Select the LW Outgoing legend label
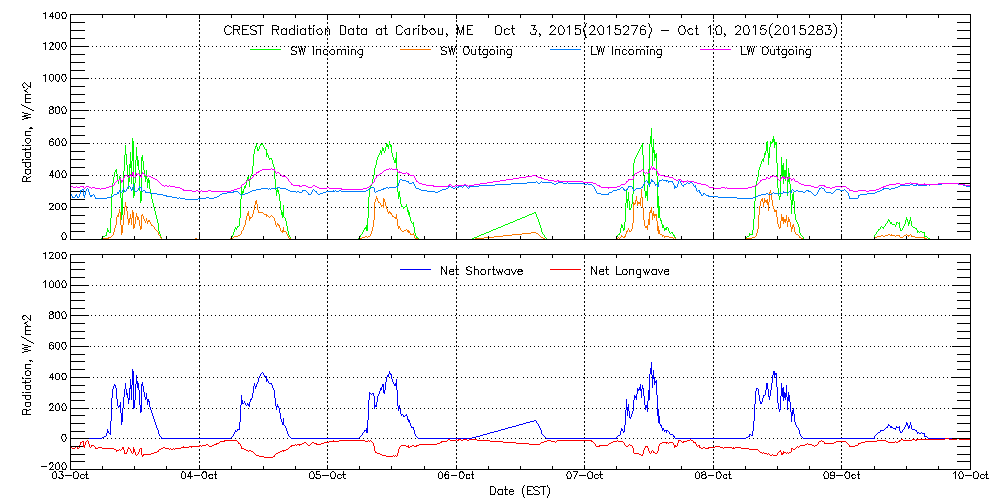This screenshot has width=1000, height=500. tap(775, 51)
